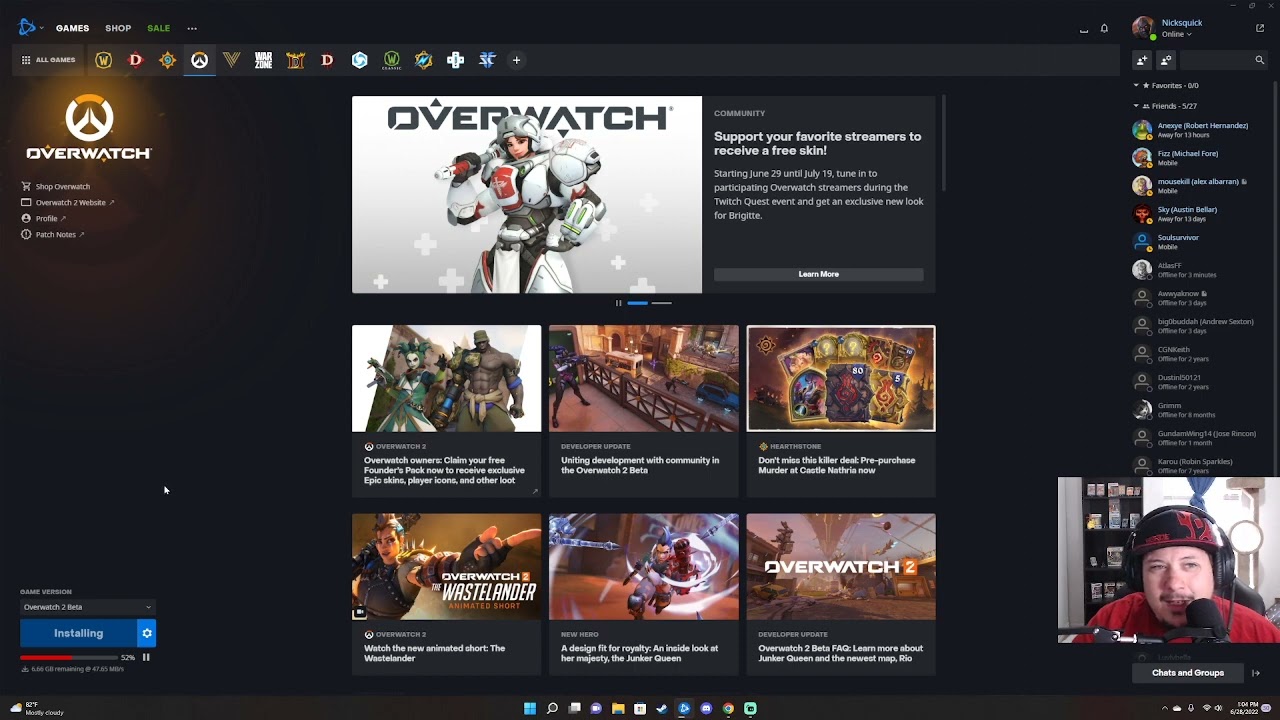This screenshot has height=720, width=1280.
Task: Open Patch Notes link
Action: tap(53, 234)
